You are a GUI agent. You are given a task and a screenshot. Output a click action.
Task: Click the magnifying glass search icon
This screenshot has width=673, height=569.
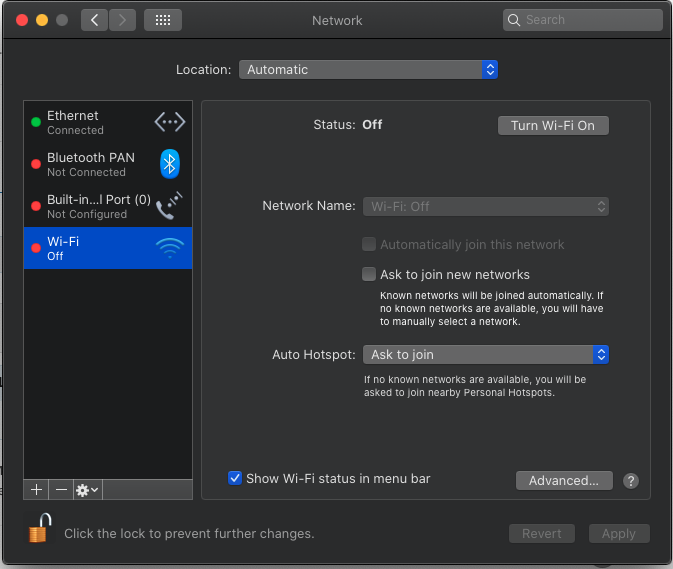pos(513,20)
